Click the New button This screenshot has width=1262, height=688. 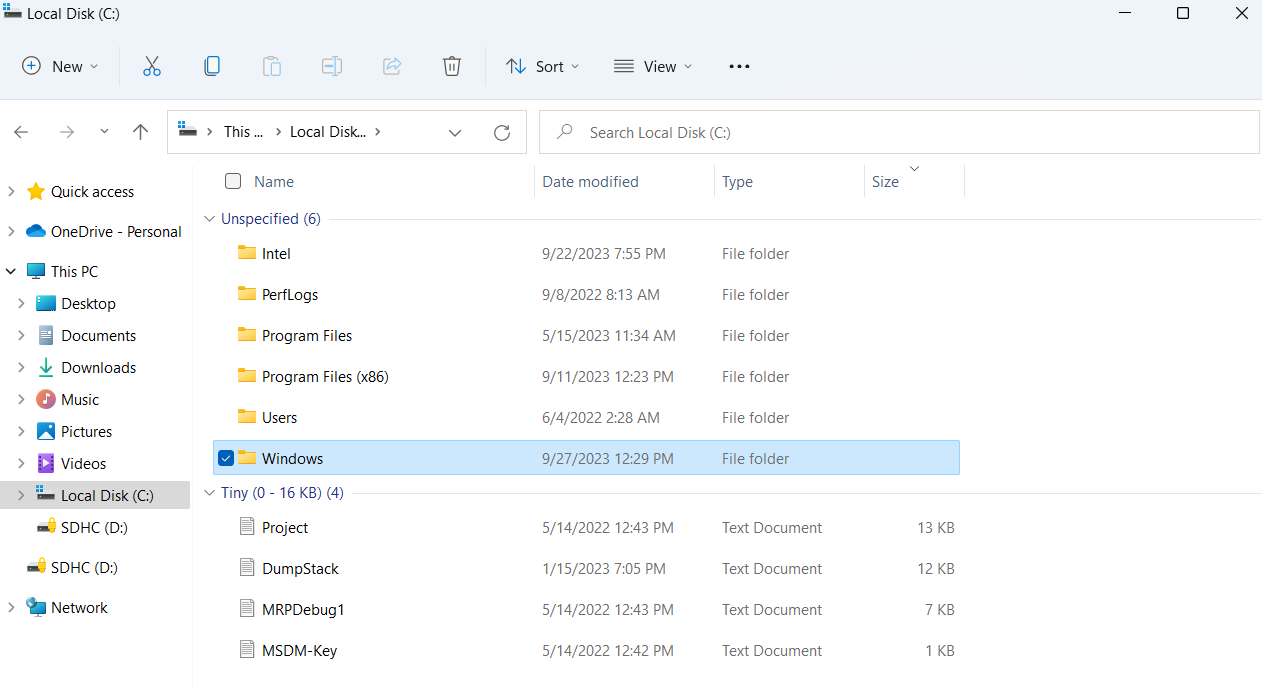pos(60,66)
